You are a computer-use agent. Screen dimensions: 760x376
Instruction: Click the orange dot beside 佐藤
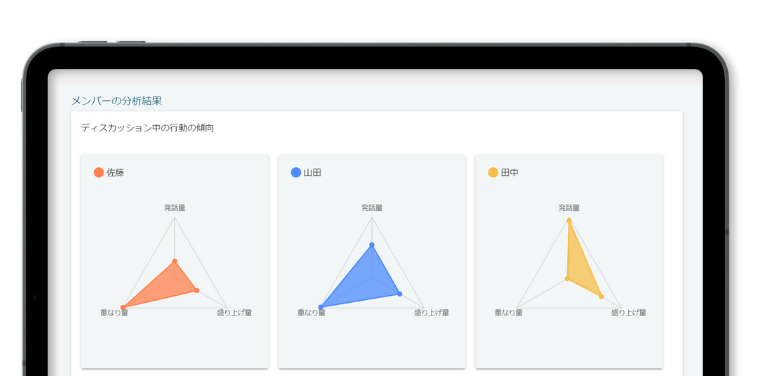(x=99, y=172)
